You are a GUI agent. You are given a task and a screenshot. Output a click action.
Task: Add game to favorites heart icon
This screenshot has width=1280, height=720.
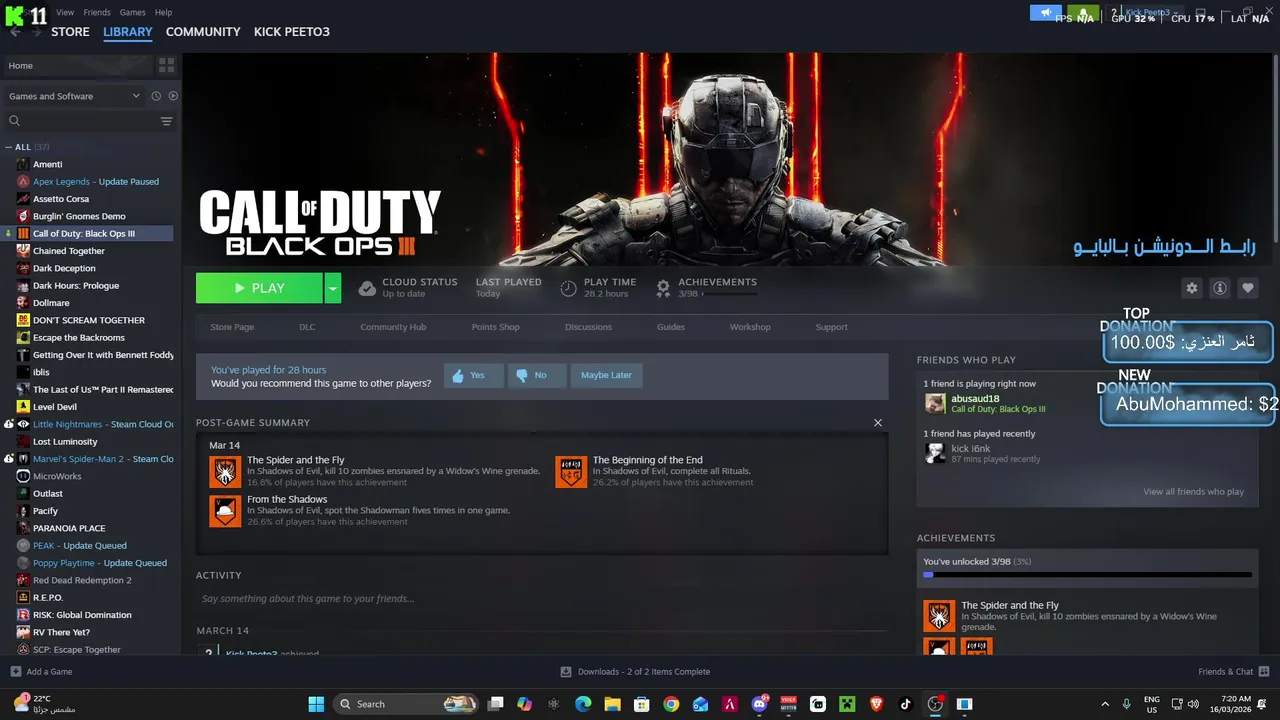tap(1247, 288)
